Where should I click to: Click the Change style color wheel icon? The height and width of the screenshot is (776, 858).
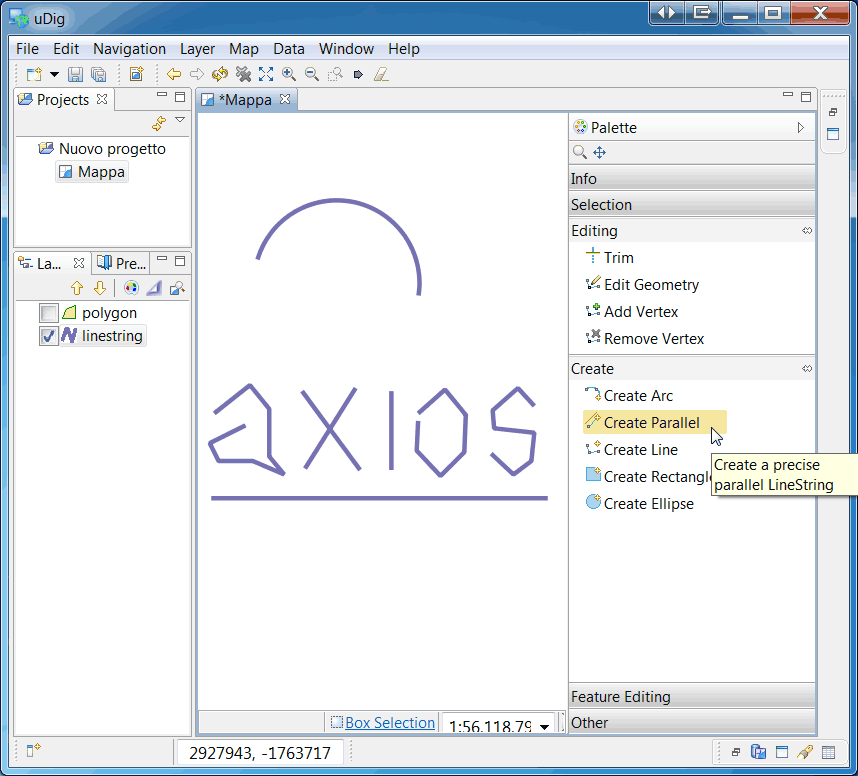131,288
